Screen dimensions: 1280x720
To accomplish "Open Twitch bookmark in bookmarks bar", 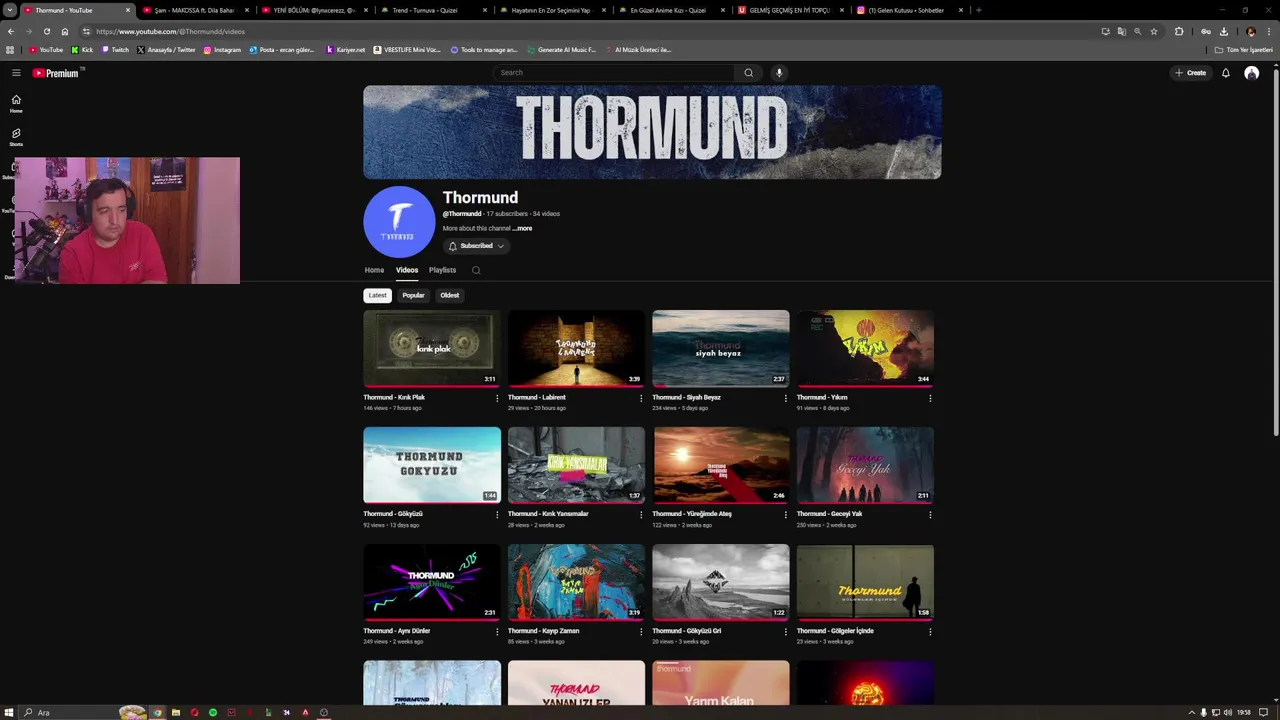I will pyautogui.click(x=116, y=49).
